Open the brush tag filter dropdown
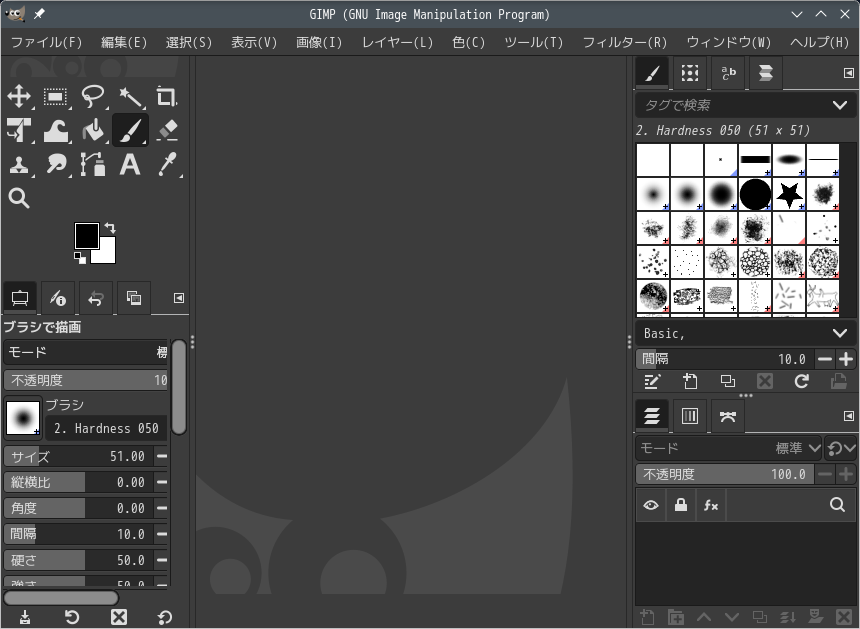 [x=839, y=105]
